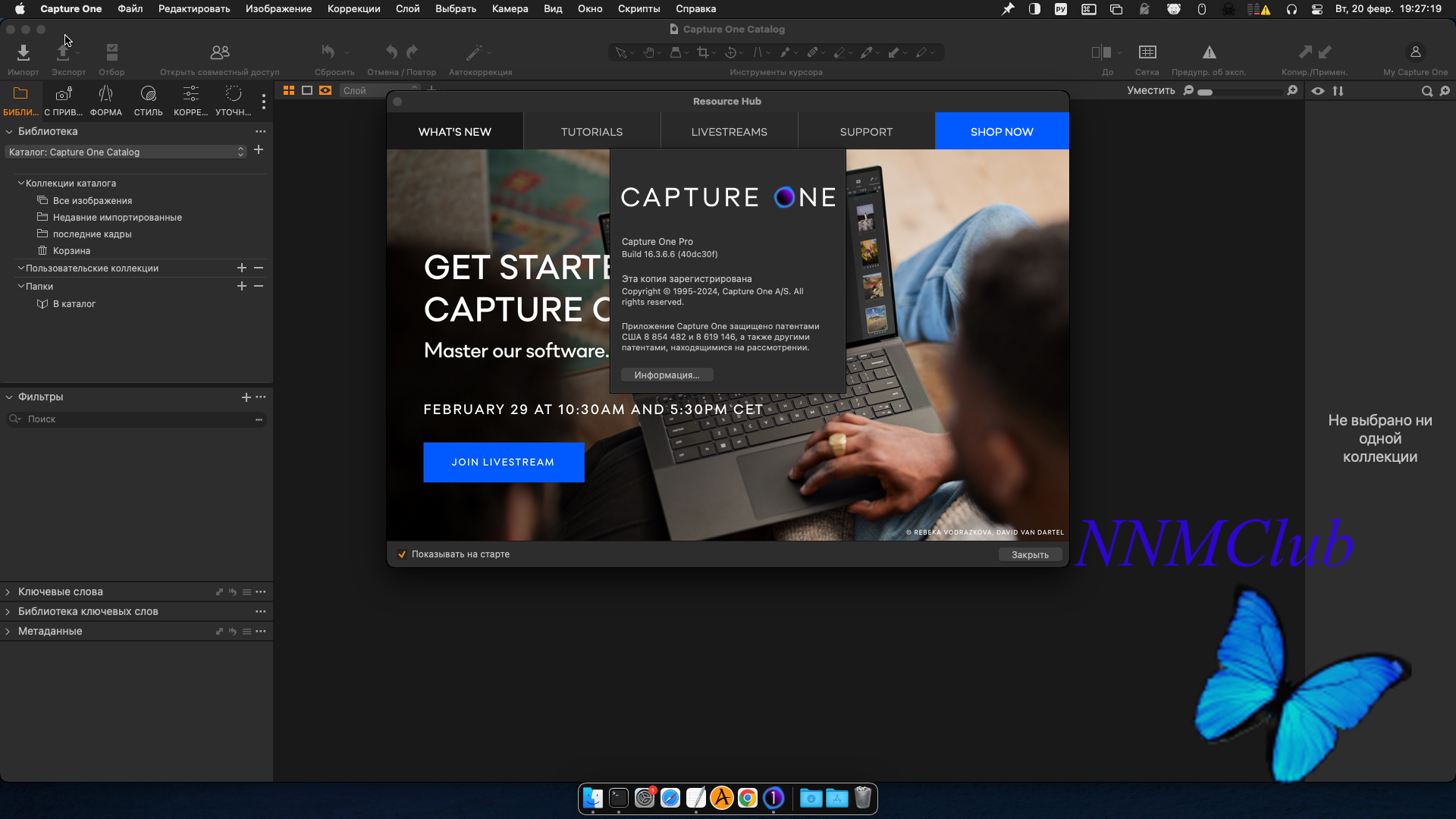Select the pointer cursor tool
The image size is (1456, 819).
point(621,52)
